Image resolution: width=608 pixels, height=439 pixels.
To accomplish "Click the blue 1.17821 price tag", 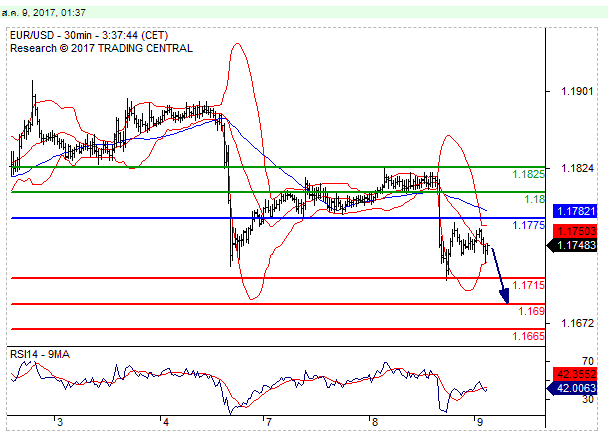I will click(x=575, y=211).
